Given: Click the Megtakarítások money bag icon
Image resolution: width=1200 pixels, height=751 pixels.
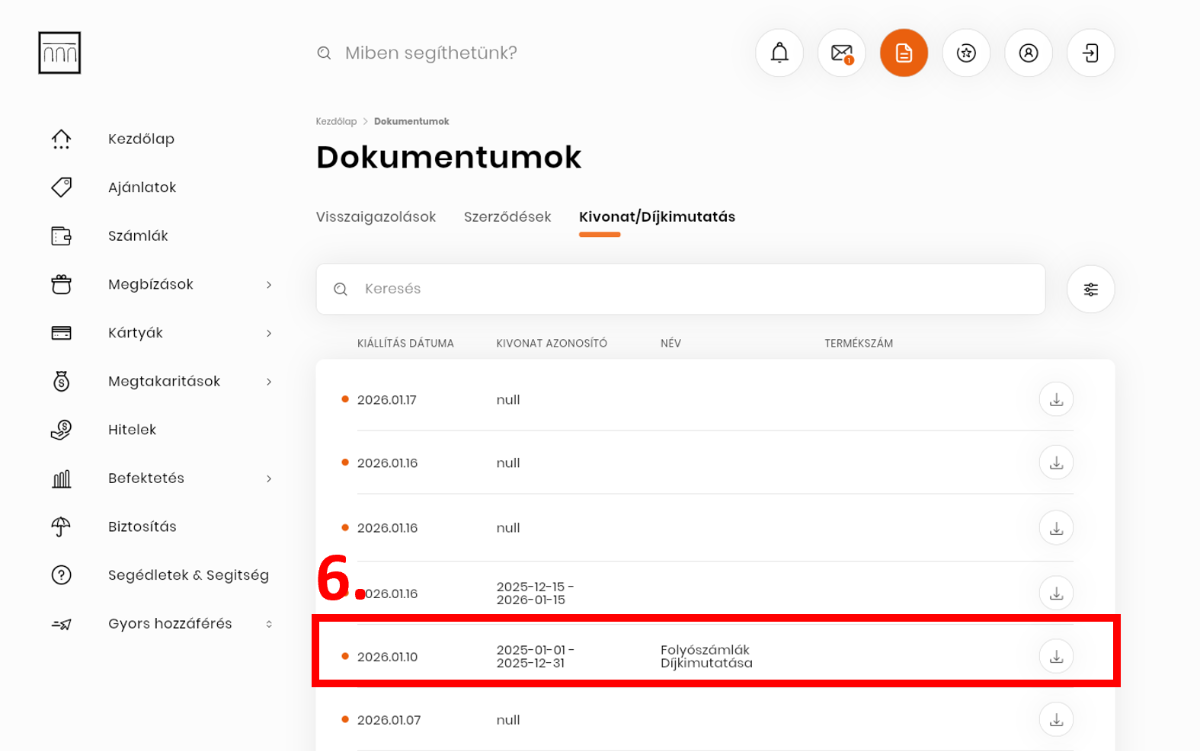Looking at the screenshot, I should pos(61,381).
